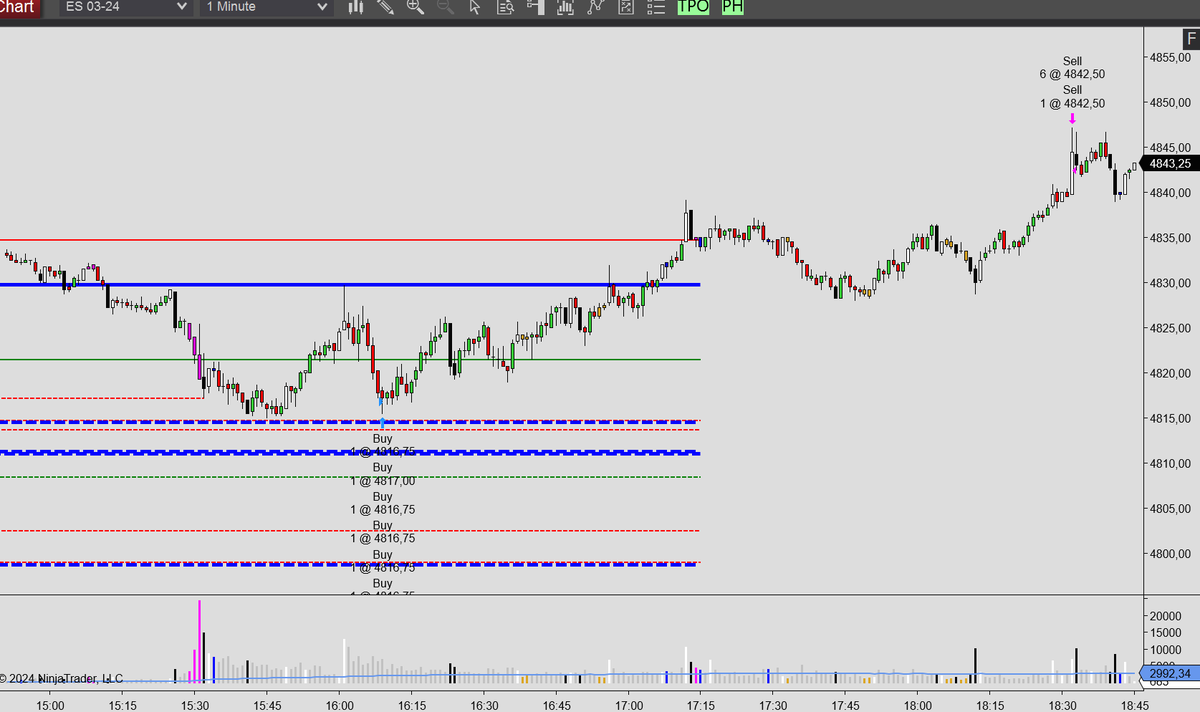Select the Chart tab label
Screen dimensions: 1200x712
coord(20,7)
